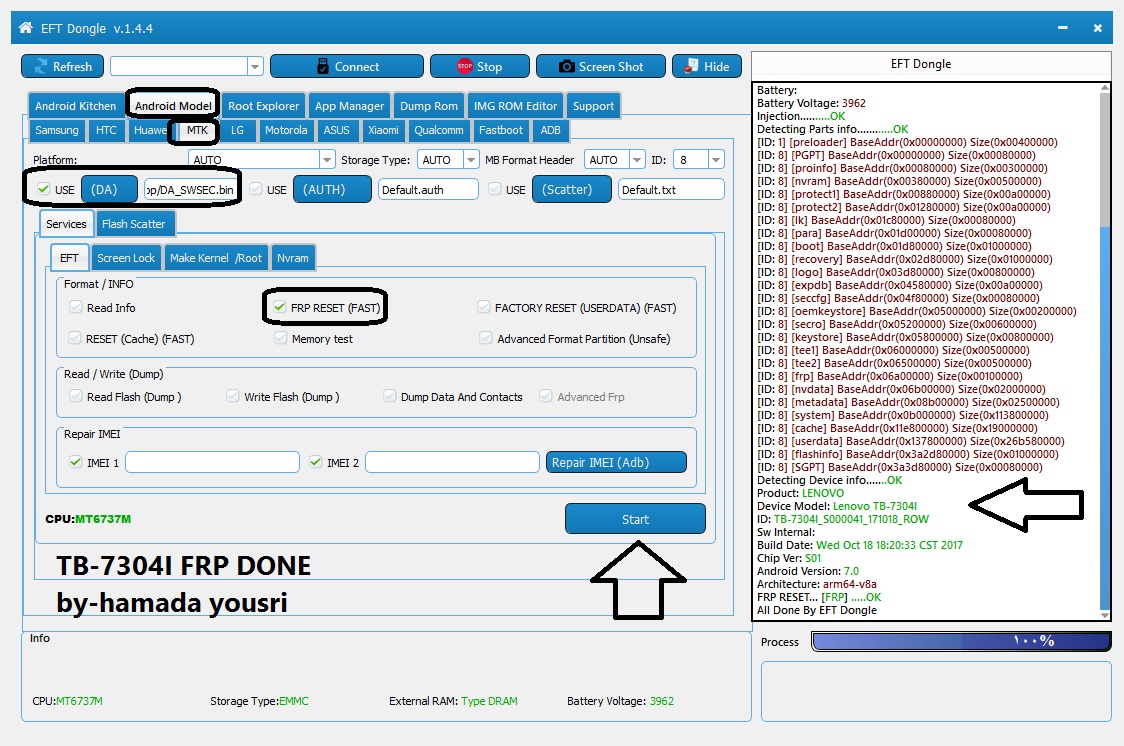Toggle USE Scatter checkbox
1124x746 pixels.
pos(494,189)
